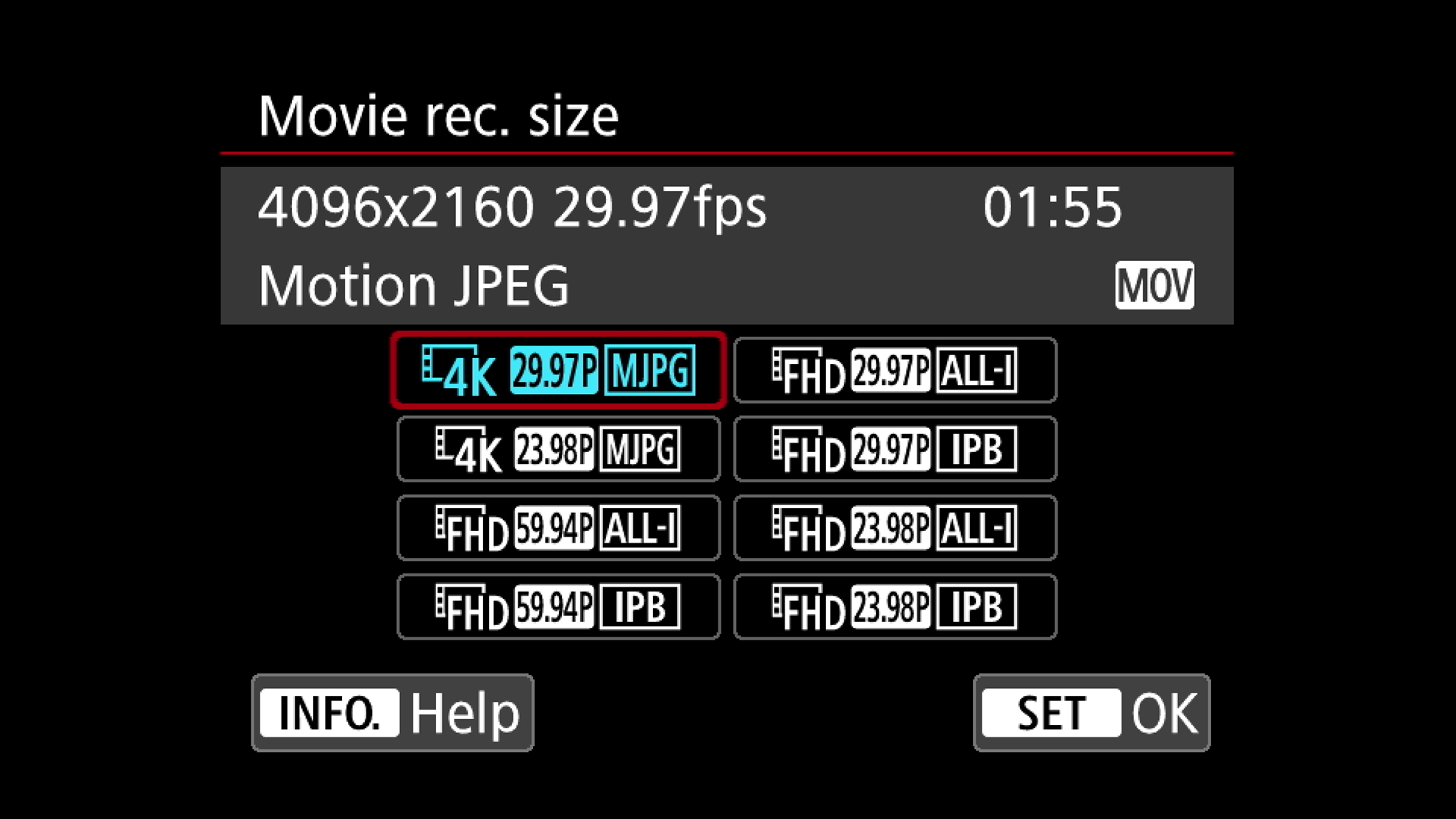Pick FHD 23.98P ALL-I option
The image size is (1456, 819).
pyautogui.click(x=895, y=527)
